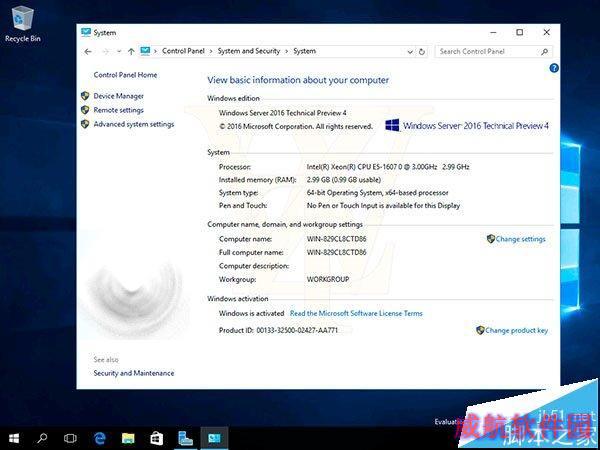The image size is (600, 450).
Task: Select System and Security in the breadcrumb
Action: (x=249, y=51)
